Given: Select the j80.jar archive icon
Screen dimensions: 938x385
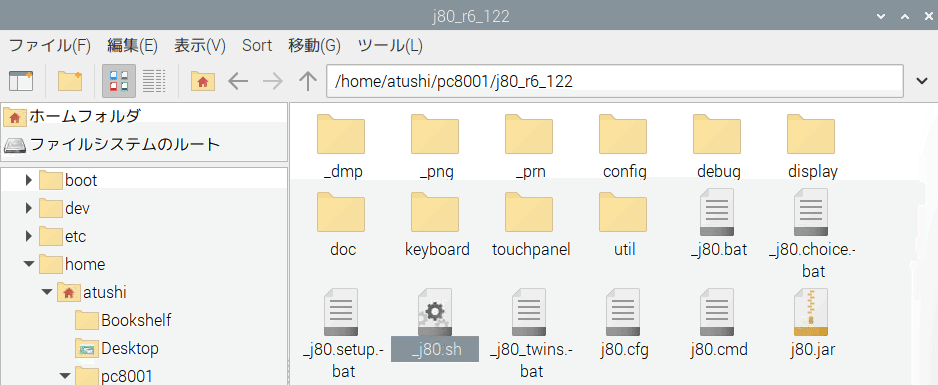Looking at the screenshot, I should pos(811,311).
